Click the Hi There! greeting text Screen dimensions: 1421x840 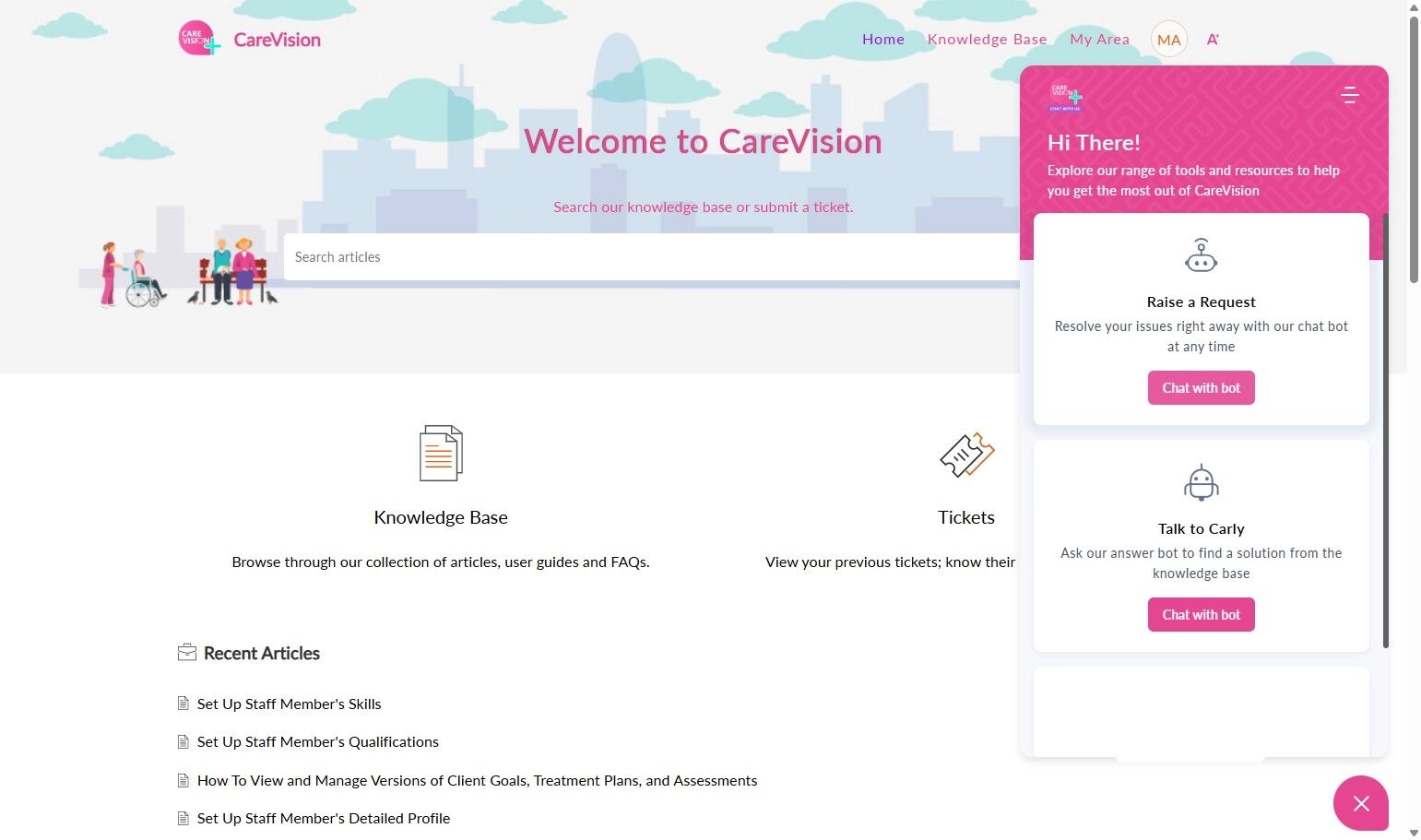tap(1094, 143)
